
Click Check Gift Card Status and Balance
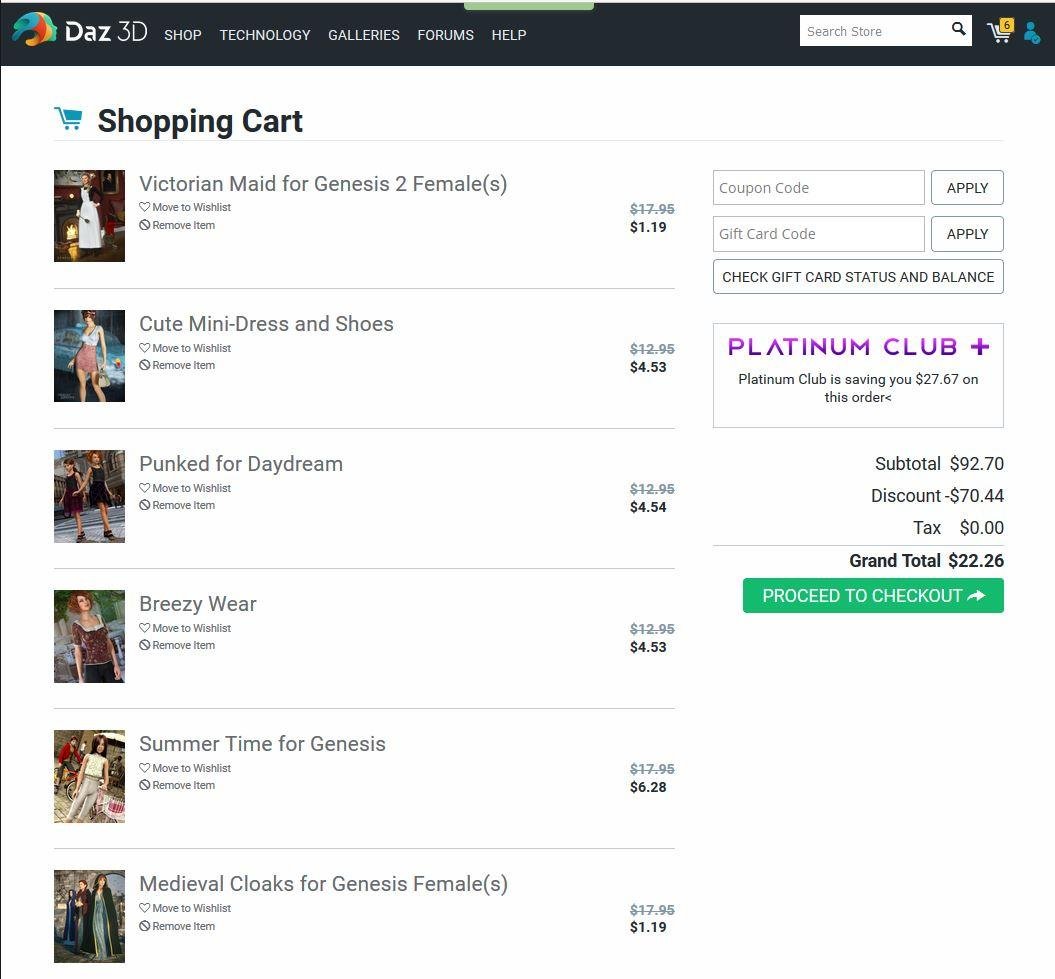tap(858, 277)
